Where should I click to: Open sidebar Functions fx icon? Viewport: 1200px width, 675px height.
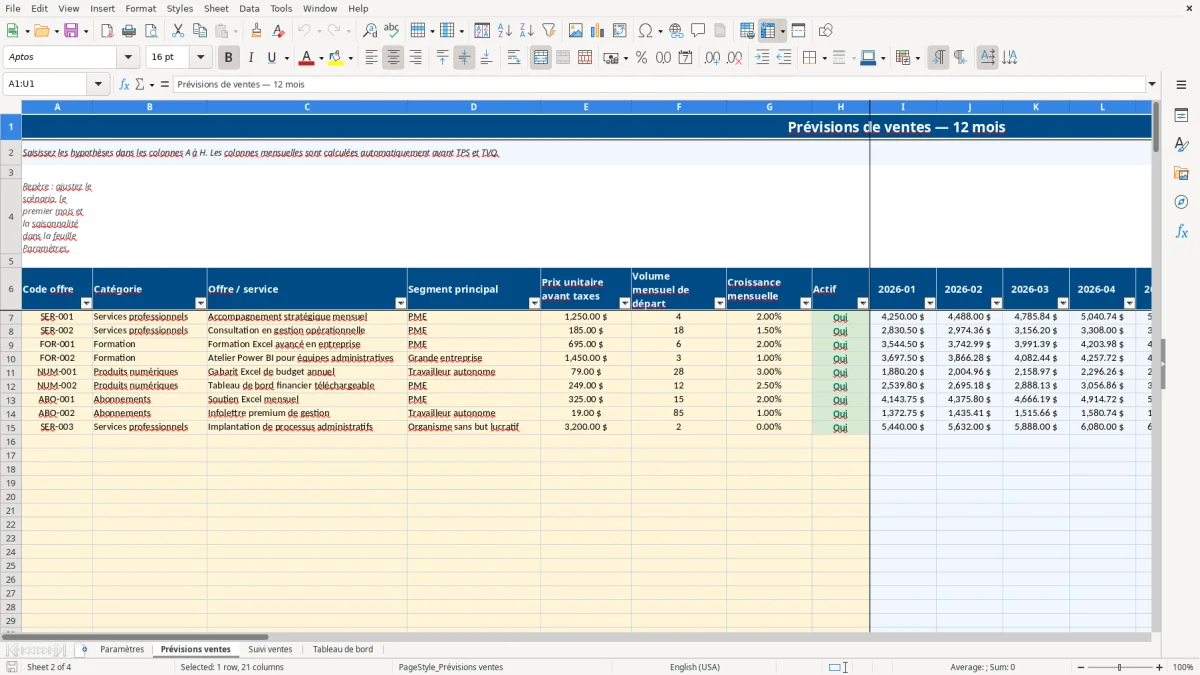click(1181, 231)
